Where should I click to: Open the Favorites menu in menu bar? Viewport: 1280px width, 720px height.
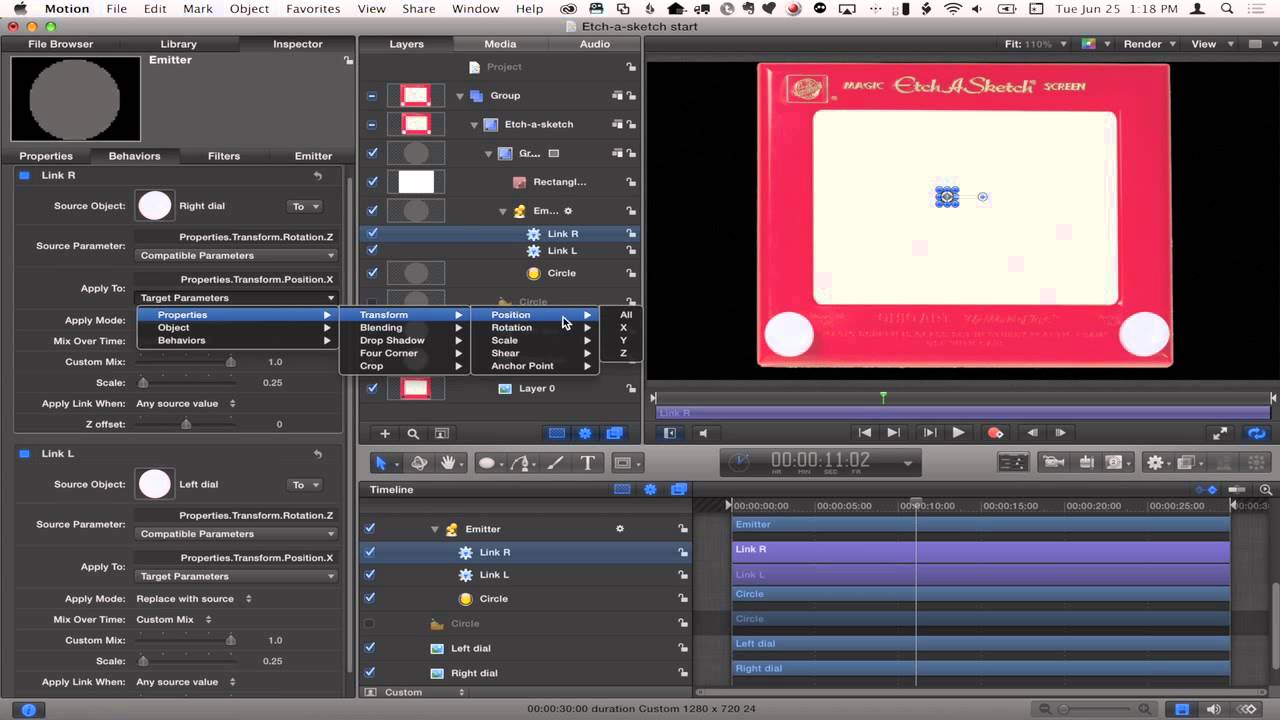[313, 9]
